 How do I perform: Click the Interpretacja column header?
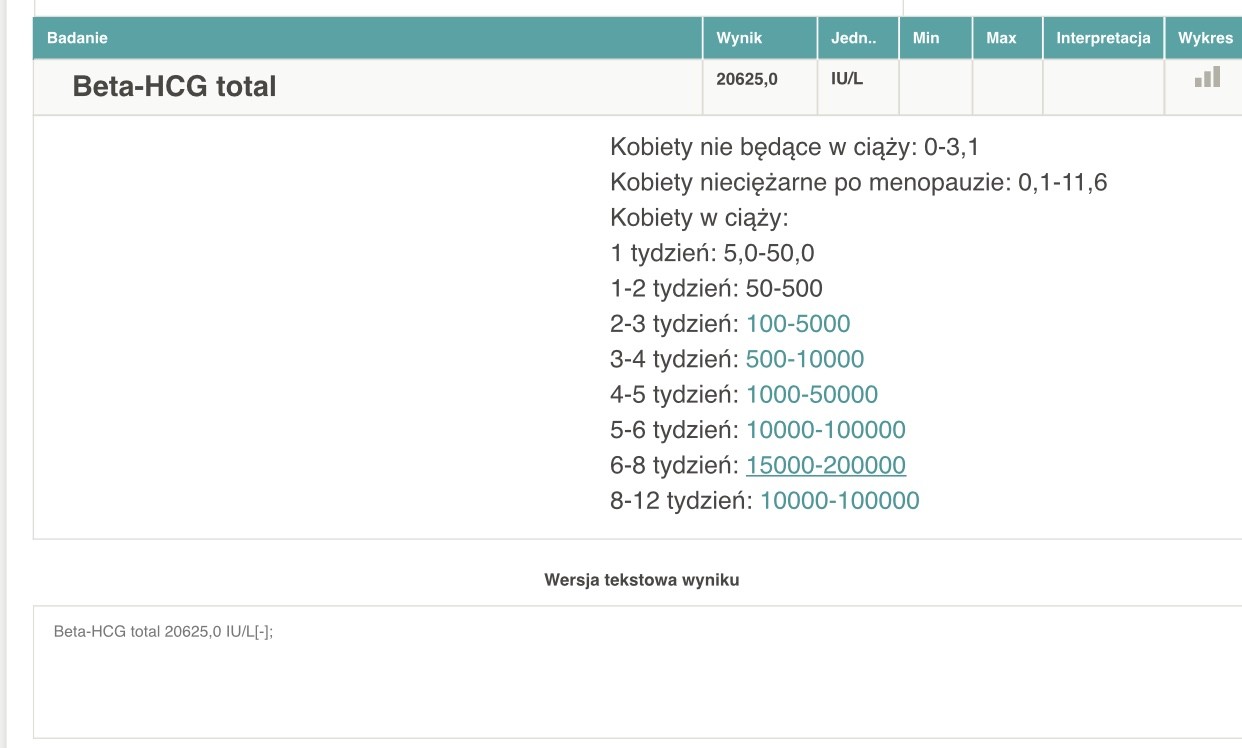pos(1103,38)
